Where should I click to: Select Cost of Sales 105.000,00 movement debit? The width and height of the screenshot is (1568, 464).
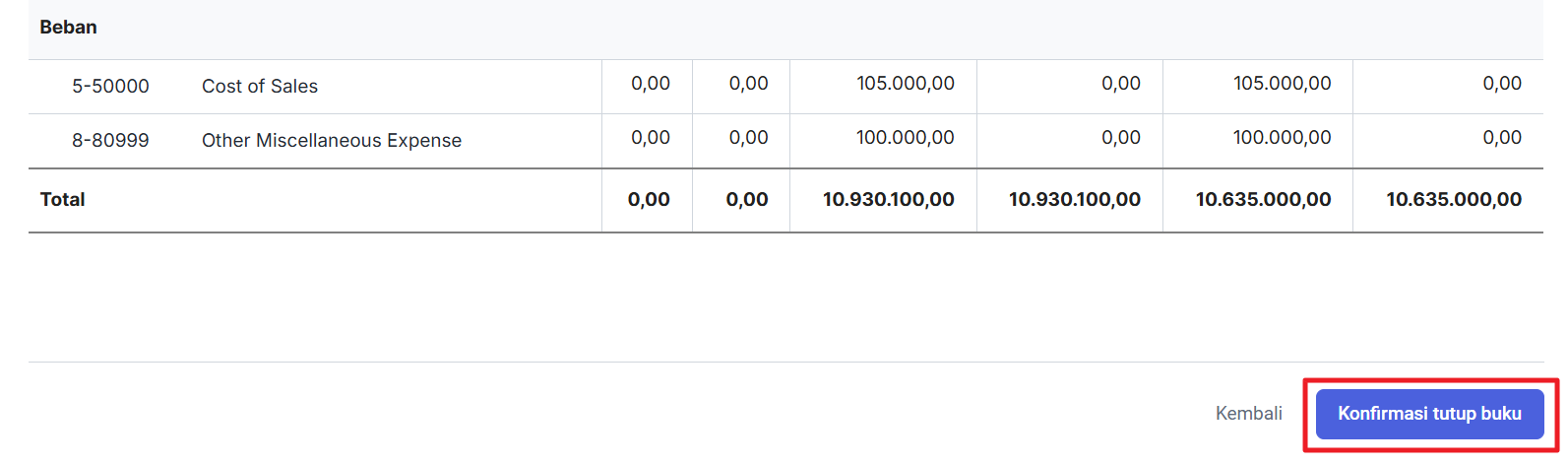[x=906, y=84]
